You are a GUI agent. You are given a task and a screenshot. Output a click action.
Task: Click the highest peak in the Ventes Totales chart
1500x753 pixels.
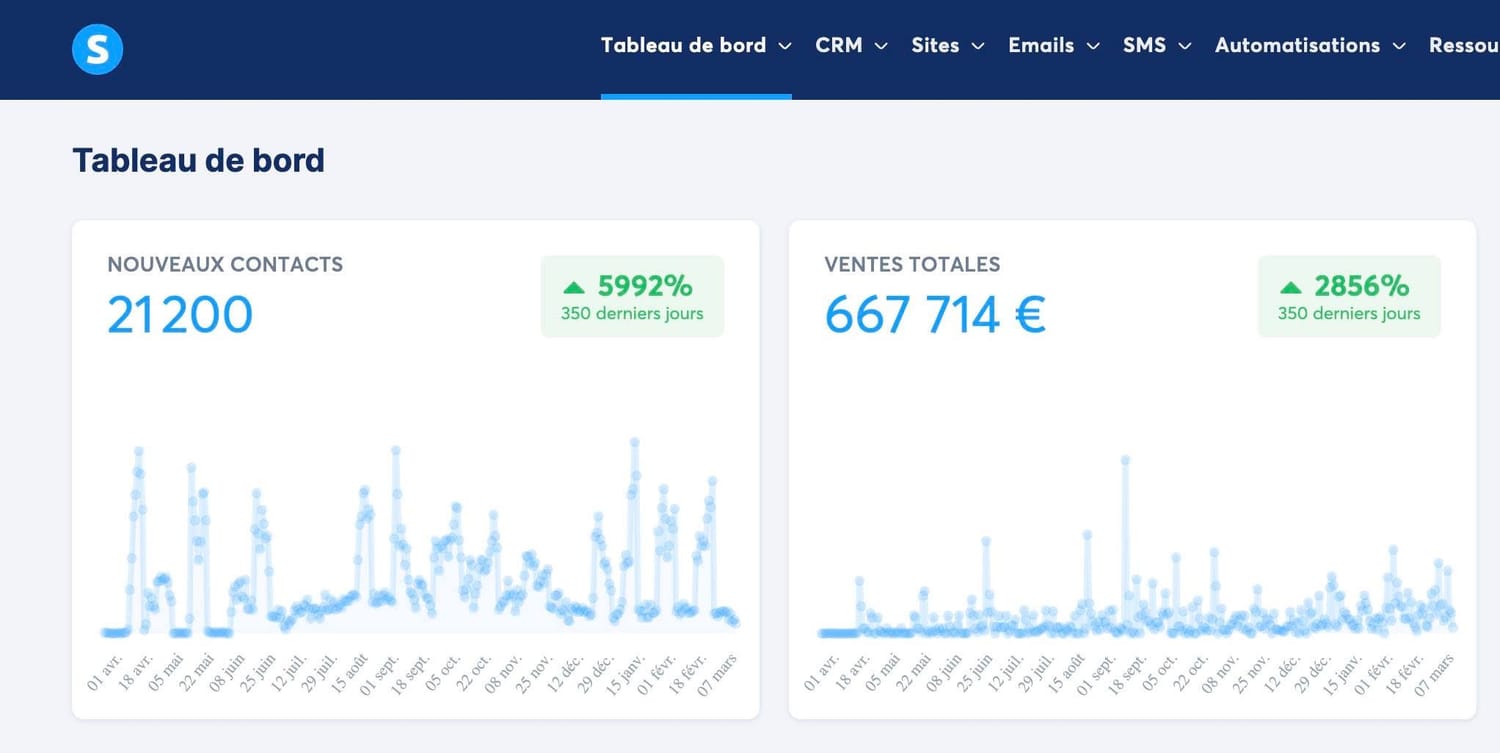[x=1125, y=460]
